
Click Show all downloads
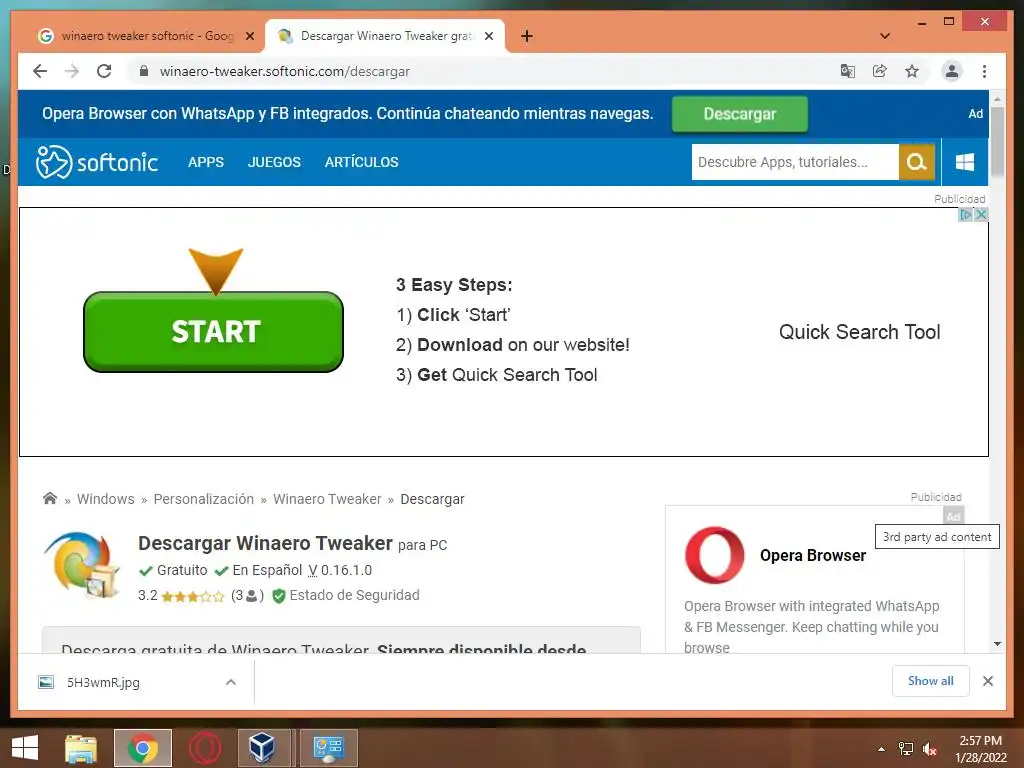pyautogui.click(x=931, y=681)
